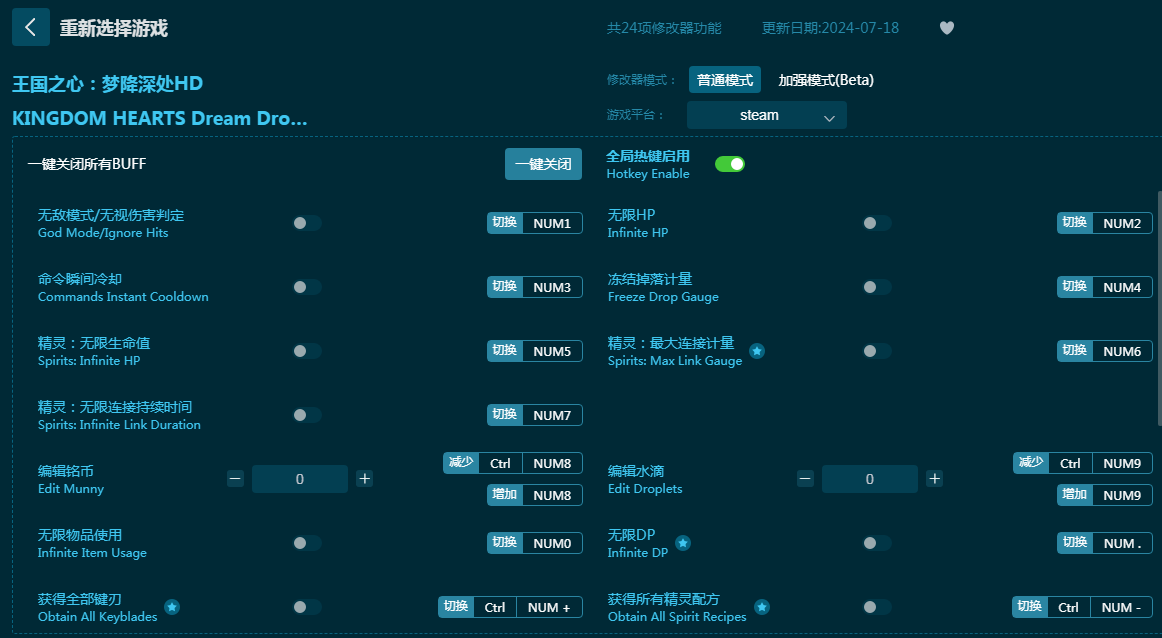Click star badge beside Infinite DP

683,543
